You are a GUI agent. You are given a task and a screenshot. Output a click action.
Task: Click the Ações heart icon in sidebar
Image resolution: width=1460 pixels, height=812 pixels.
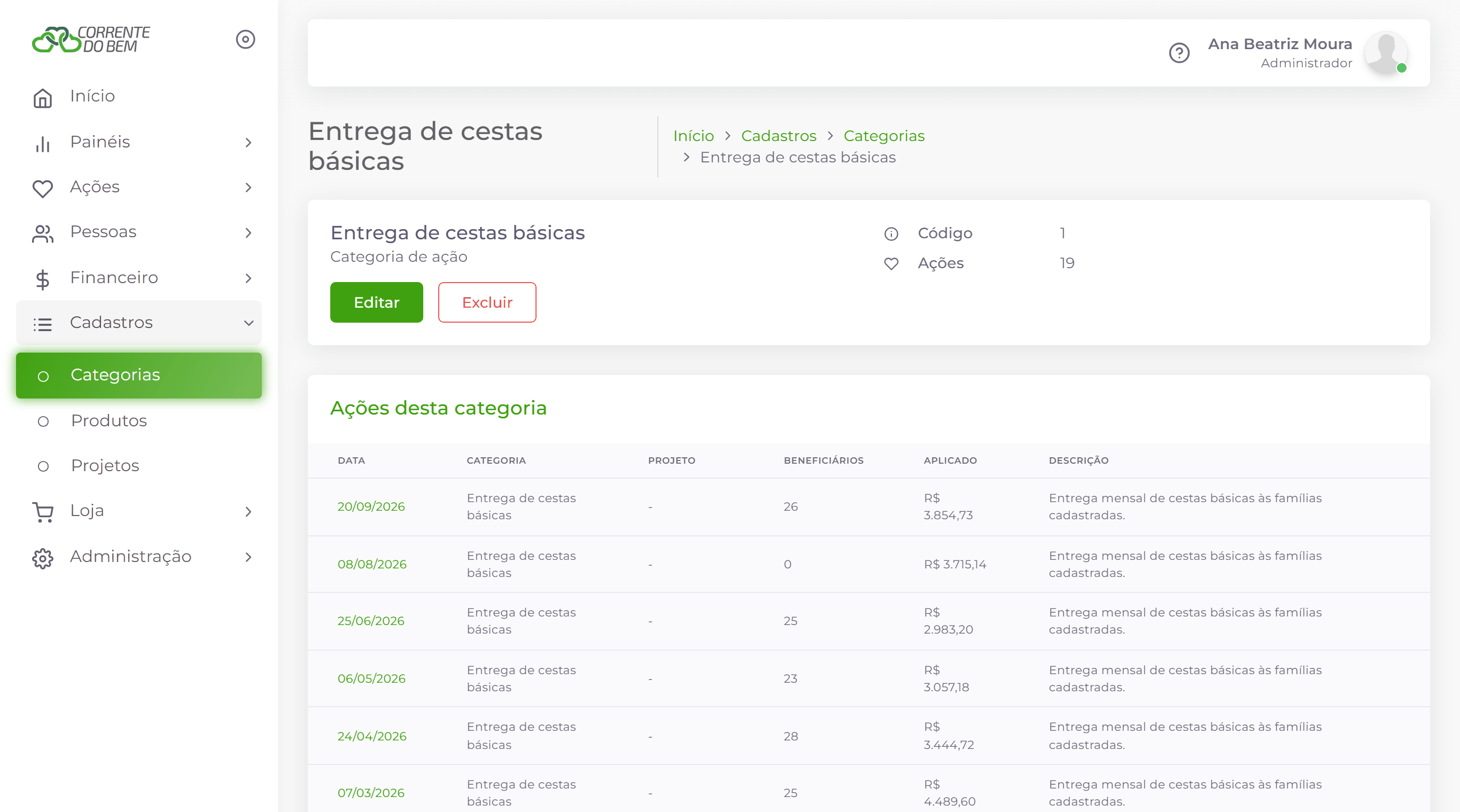point(43,188)
